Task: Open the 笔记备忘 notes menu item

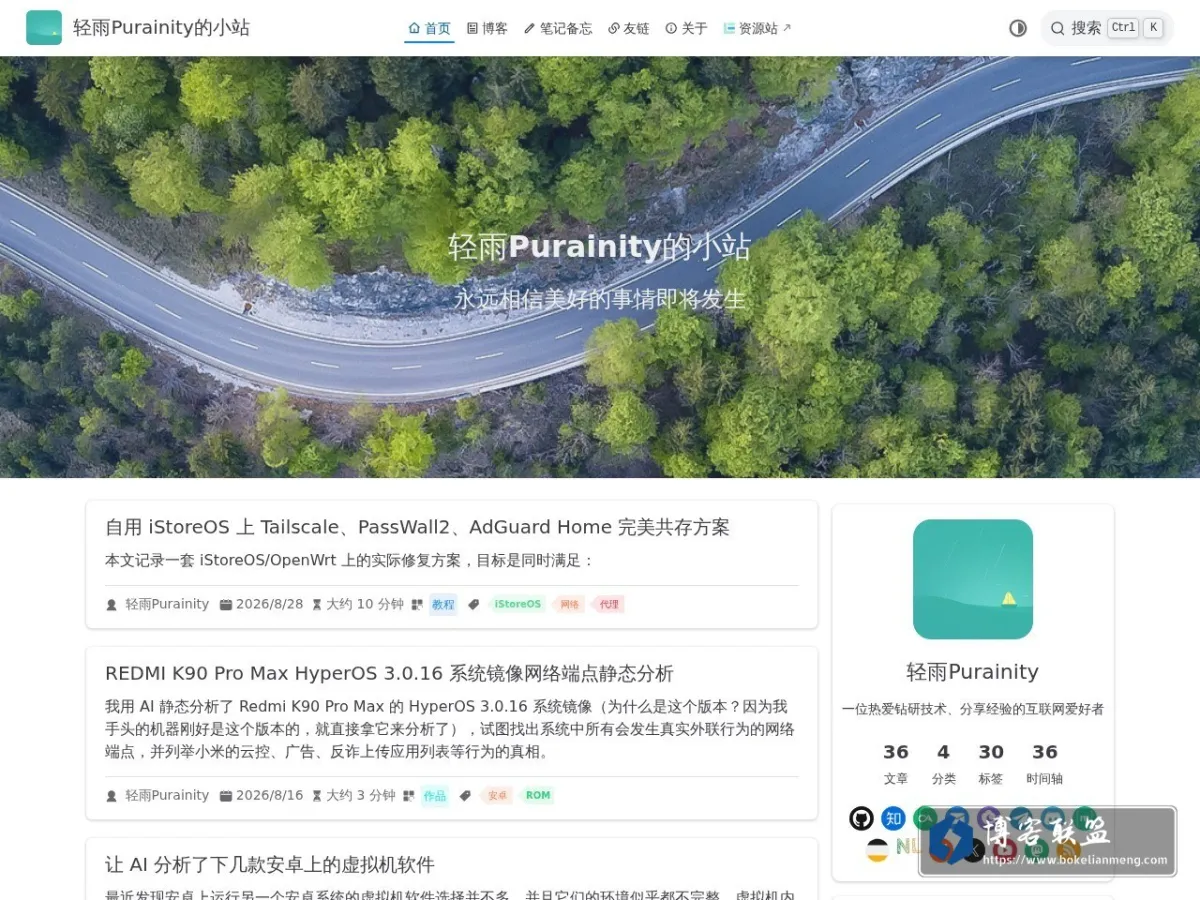Action: click(x=558, y=28)
